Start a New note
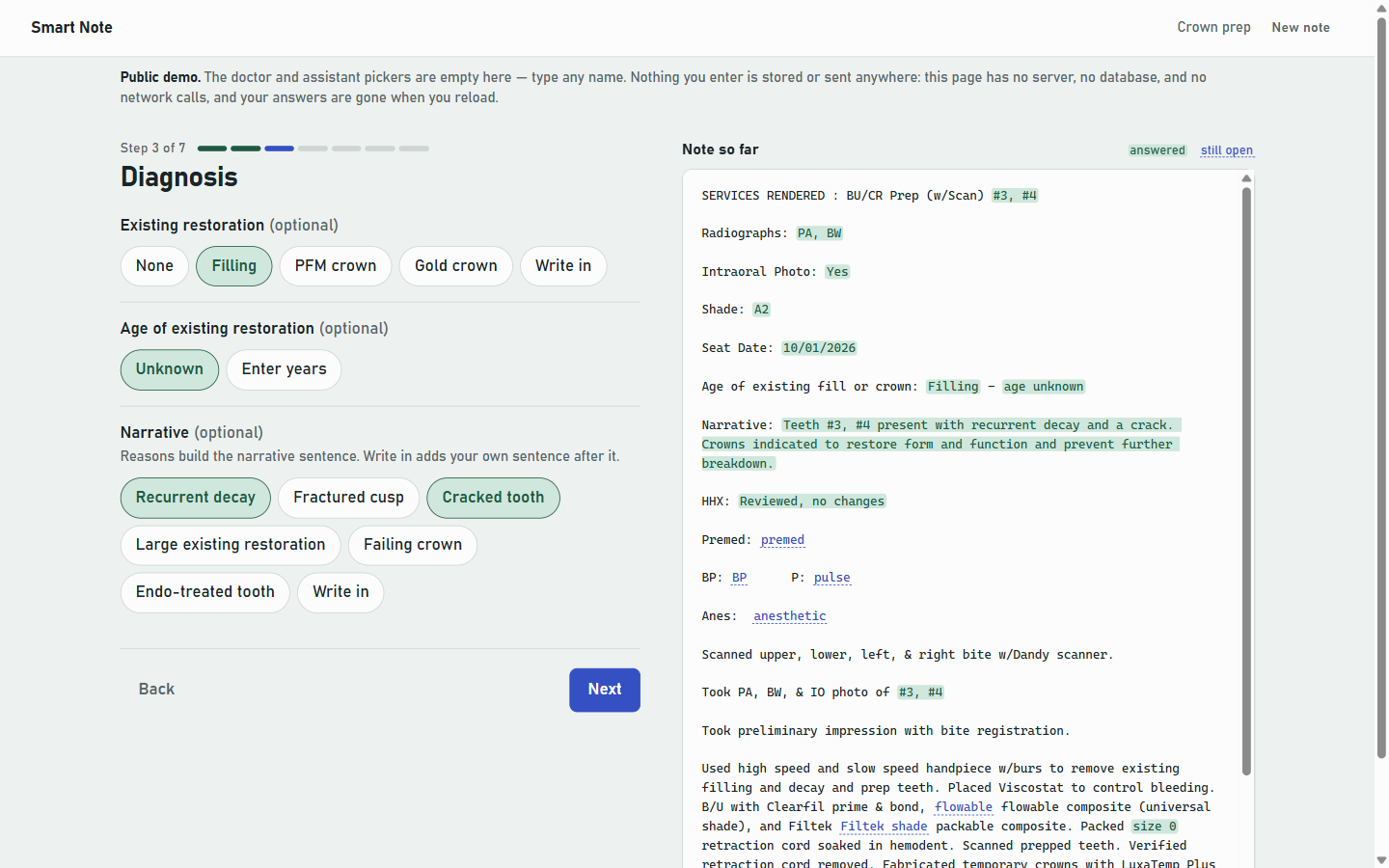The width and height of the screenshot is (1389, 868). tap(1300, 27)
